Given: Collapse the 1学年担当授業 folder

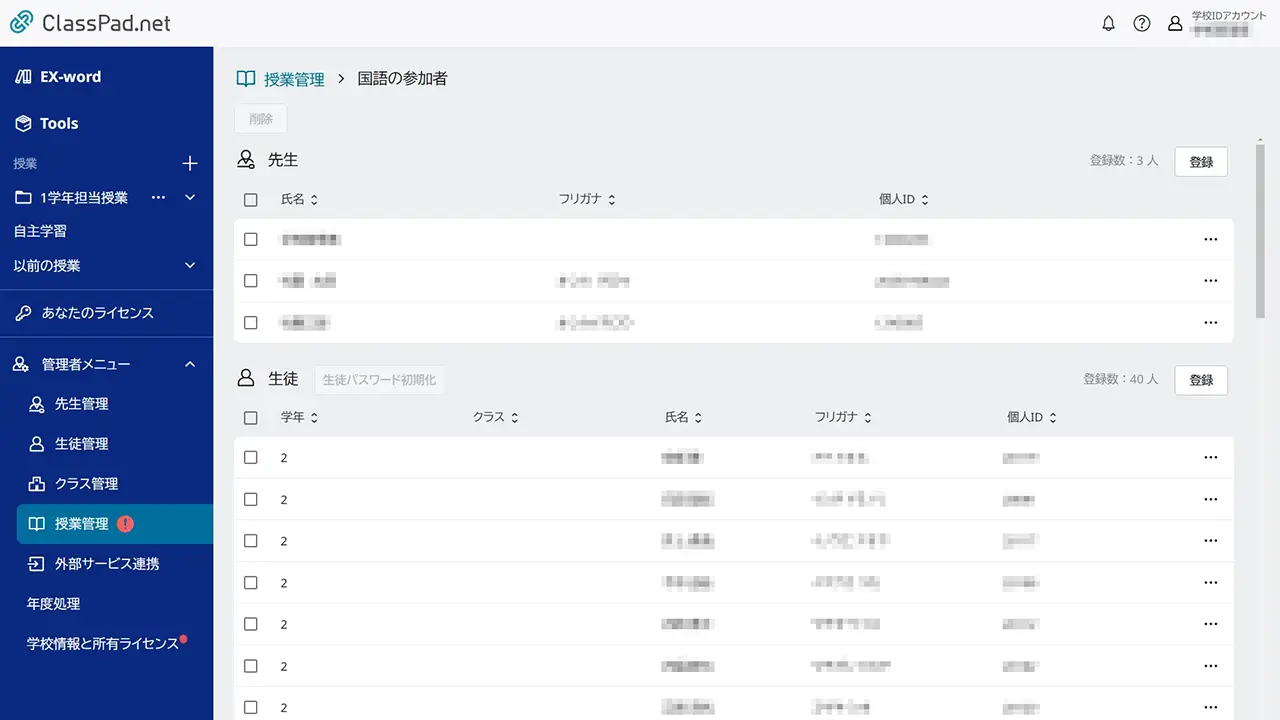Looking at the screenshot, I should pyautogui.click(x=190, y=197).
